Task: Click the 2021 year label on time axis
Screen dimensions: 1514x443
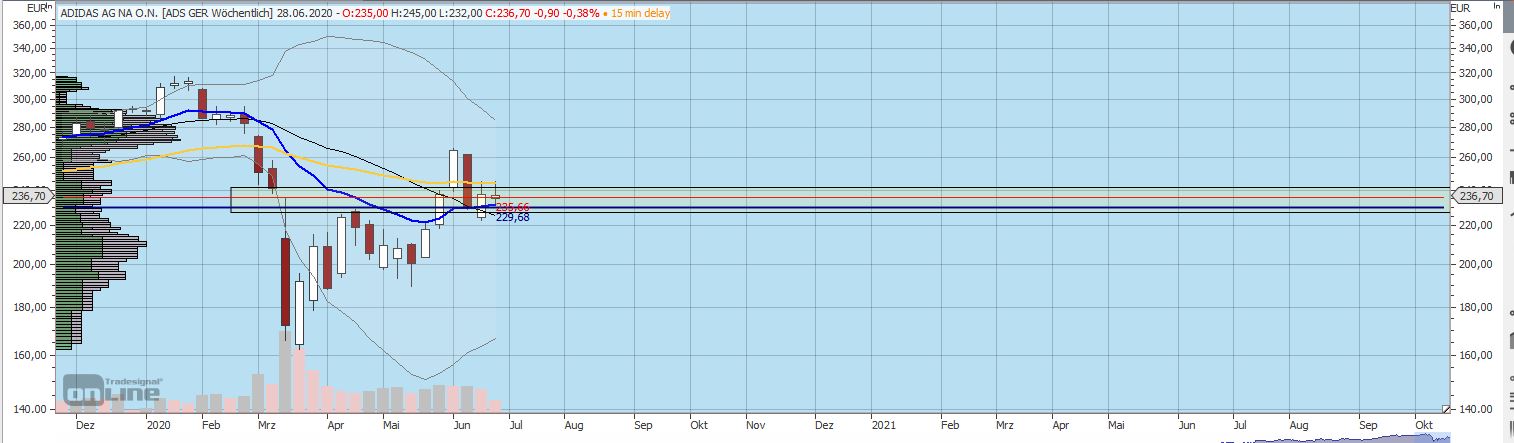Action: 883,425
